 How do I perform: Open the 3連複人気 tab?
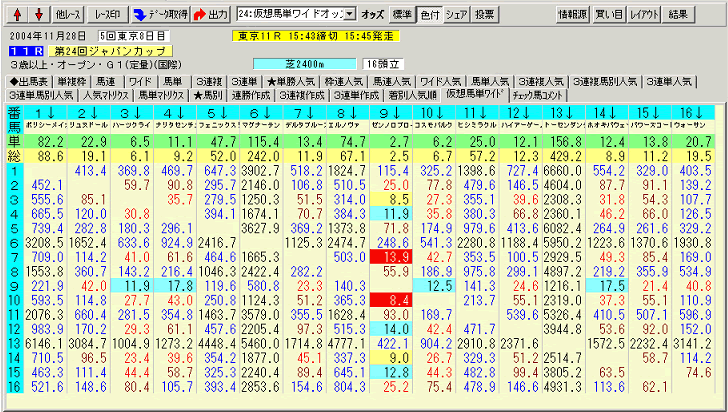[x=541, y=82]
